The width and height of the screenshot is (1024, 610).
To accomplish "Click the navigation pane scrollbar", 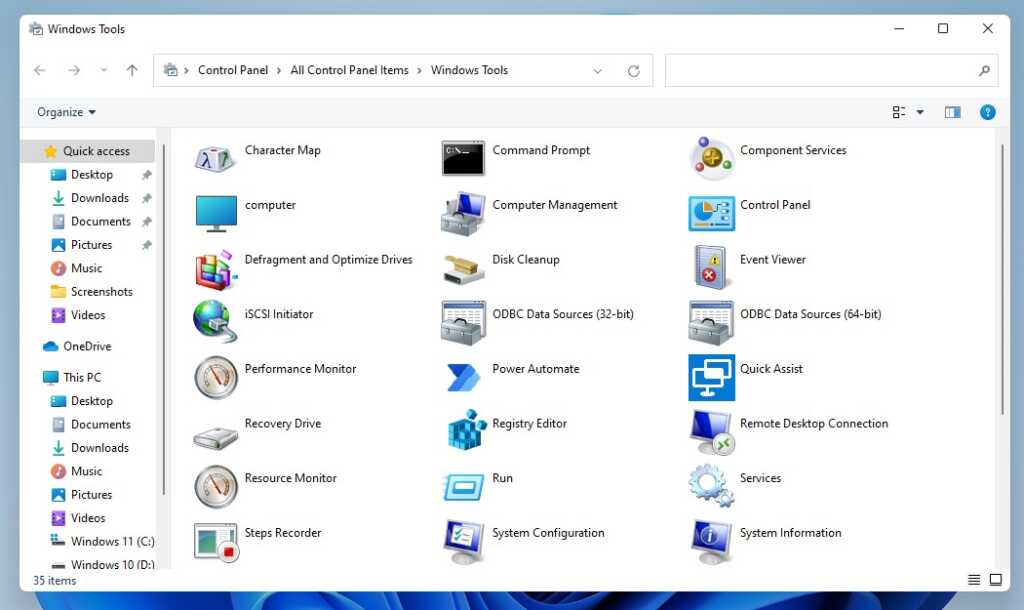I will 163,320.
